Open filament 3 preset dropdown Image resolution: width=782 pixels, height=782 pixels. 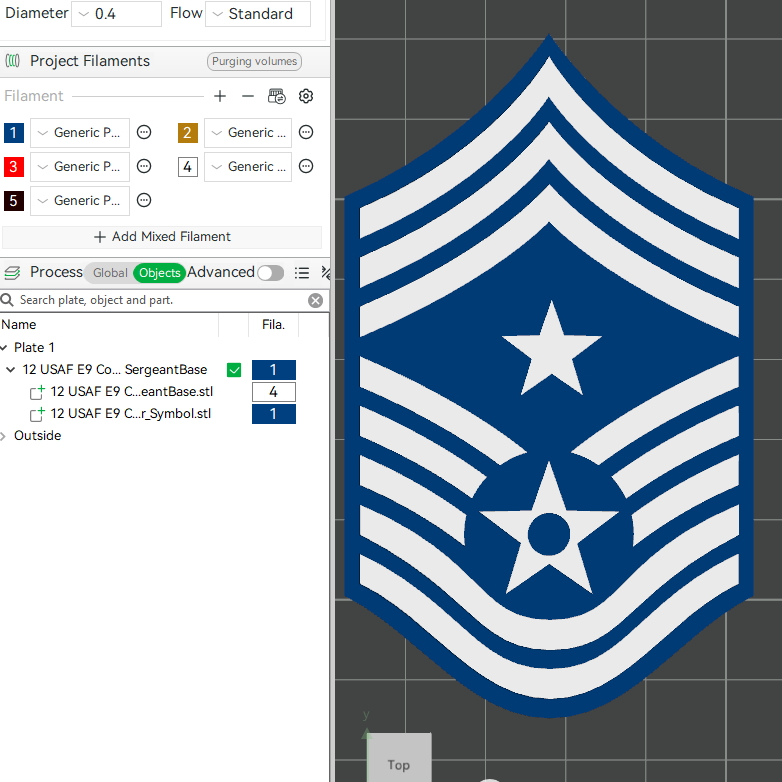(x=80, y=167)
